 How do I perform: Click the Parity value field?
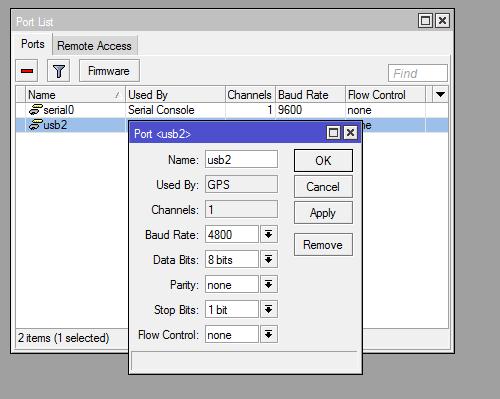pos(232,285)
